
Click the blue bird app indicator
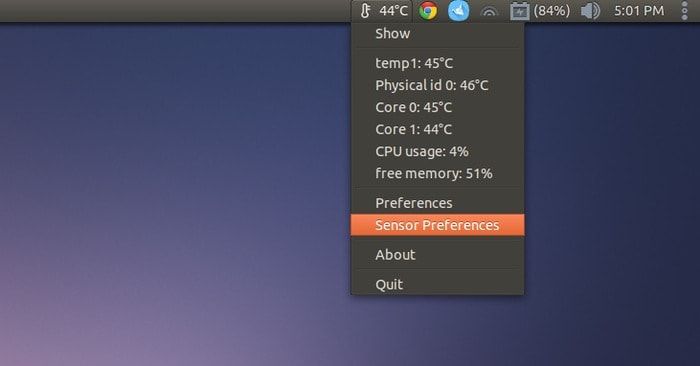[458, 11]
